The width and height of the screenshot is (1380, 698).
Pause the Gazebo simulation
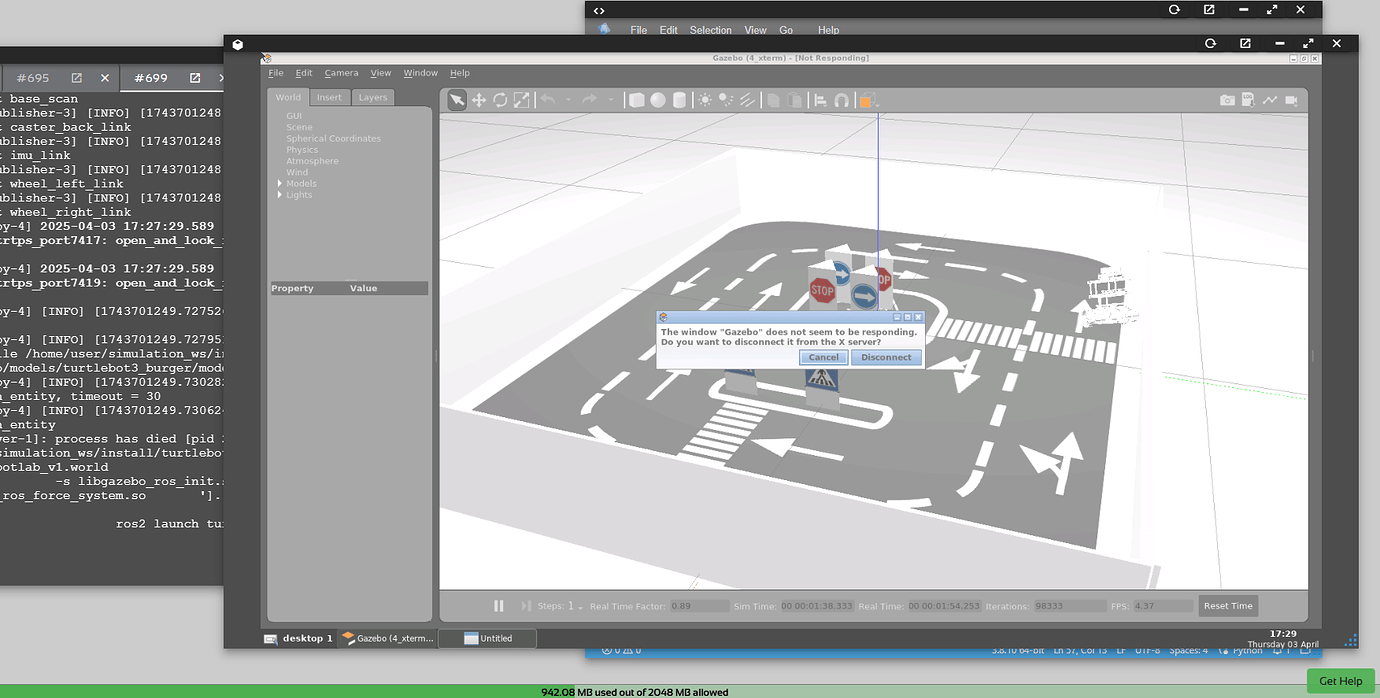click(x=499, y=606)
